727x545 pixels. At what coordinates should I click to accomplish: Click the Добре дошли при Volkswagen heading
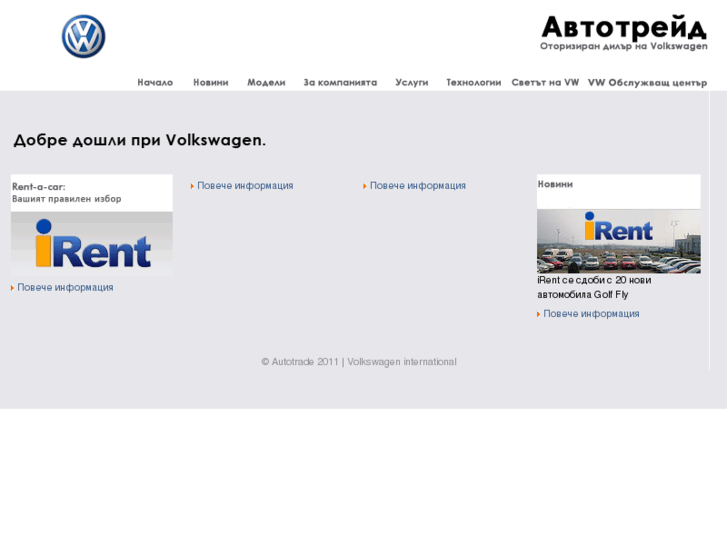click(x=140, y=140)
